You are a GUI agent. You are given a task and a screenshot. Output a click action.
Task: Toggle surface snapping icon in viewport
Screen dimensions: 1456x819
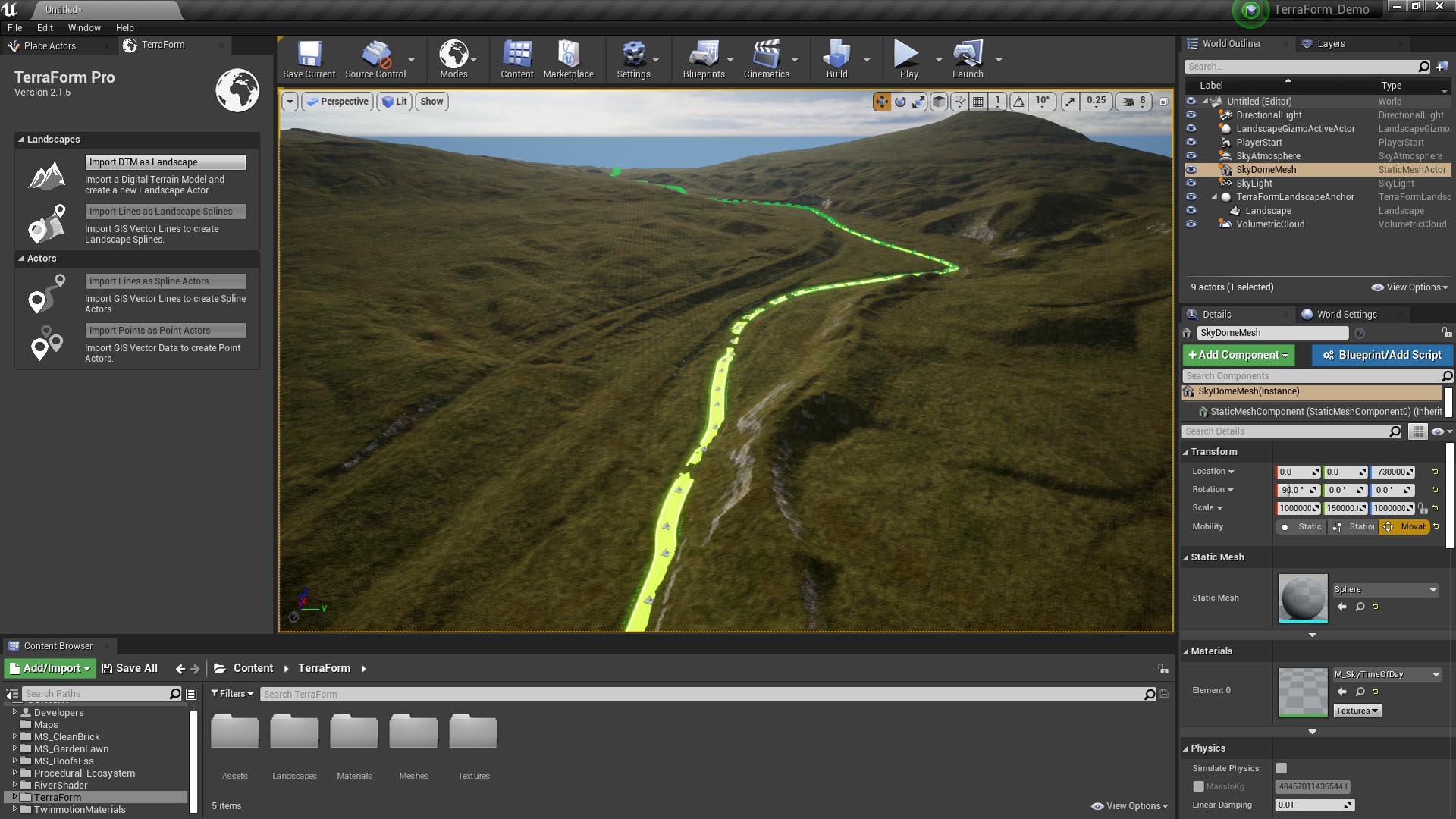click(x=960, y=102)
